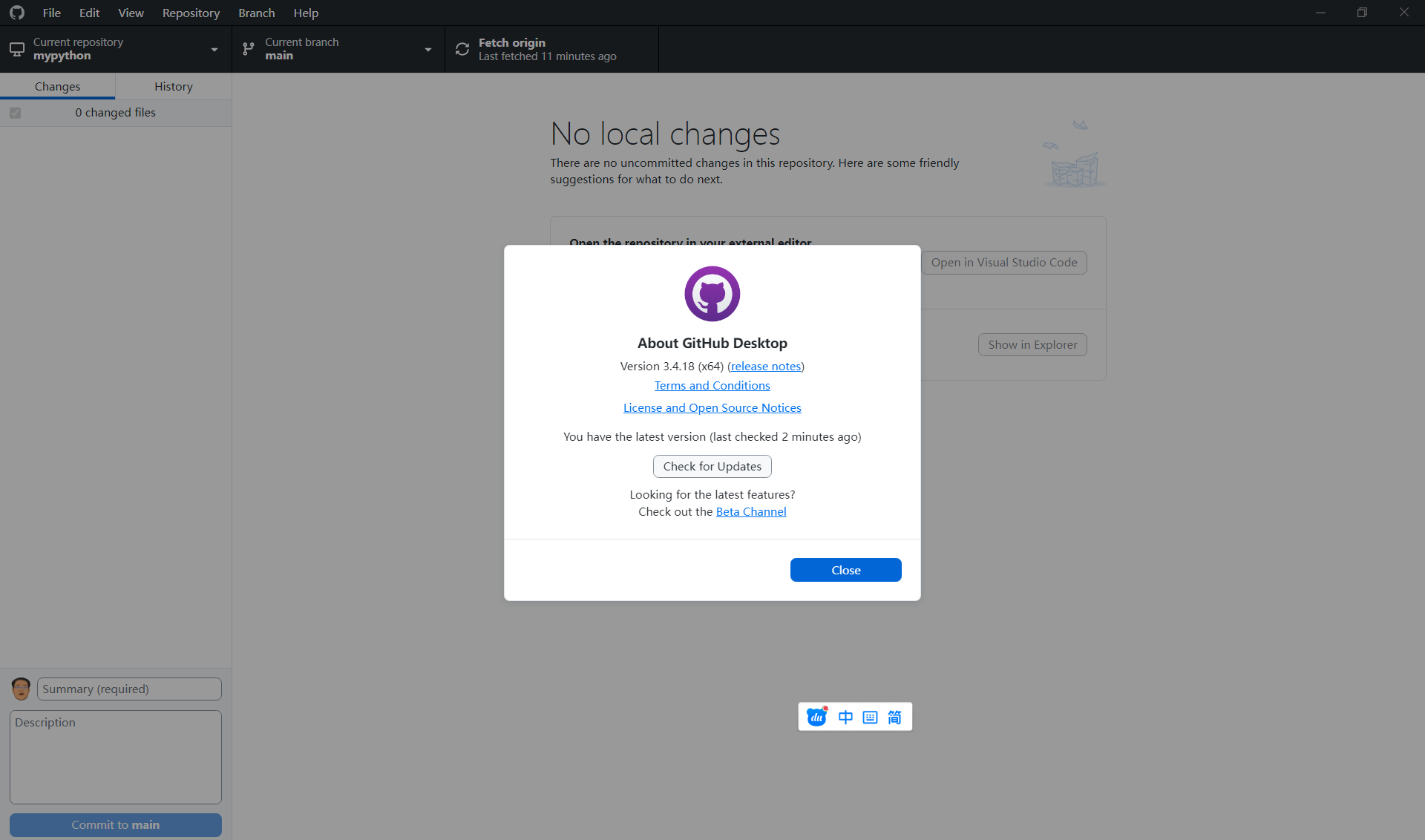Screen dimensions: 1425x840
Task: Click the branch icon beside Current branch
Action: tap(249, 49)
